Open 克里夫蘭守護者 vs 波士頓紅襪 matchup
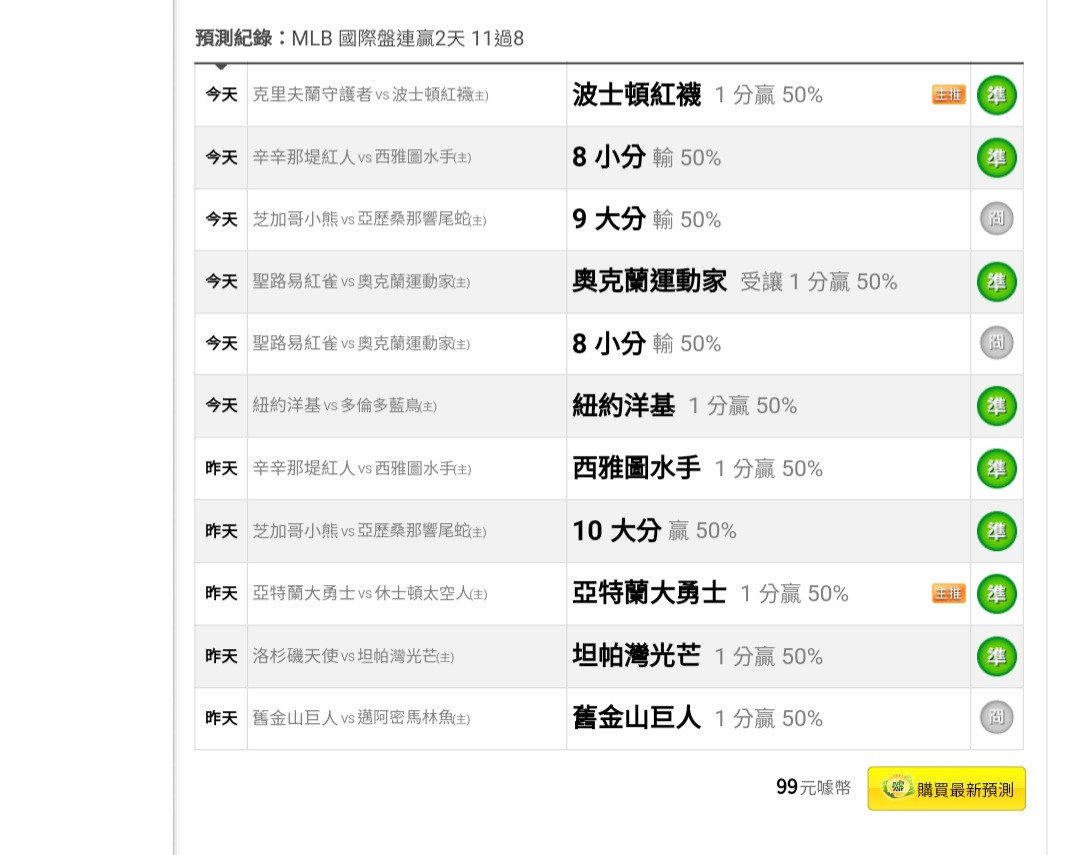Image resolution: width=1080 pixels, height=855 pixels. [370, 95]
